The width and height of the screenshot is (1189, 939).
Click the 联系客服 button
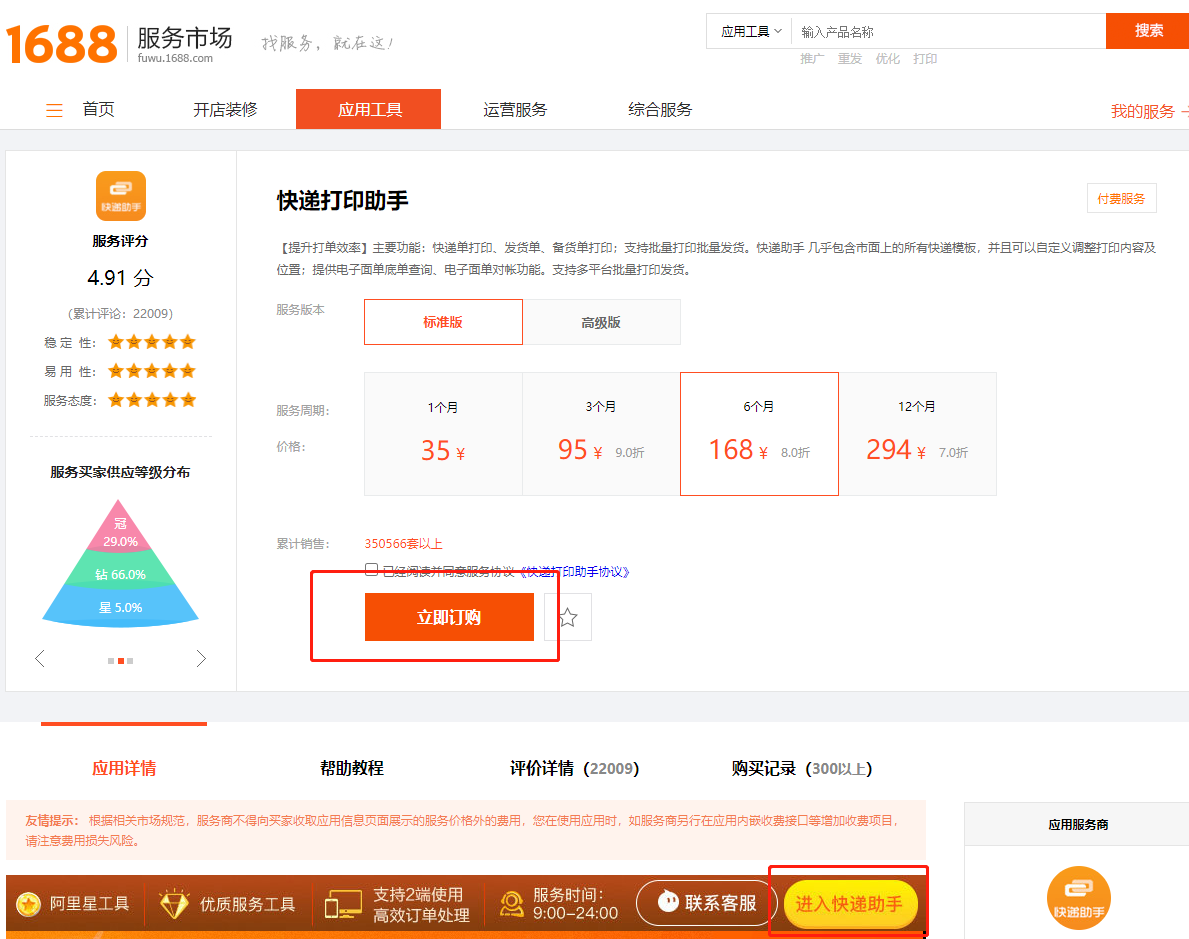[x=707, y=903]
